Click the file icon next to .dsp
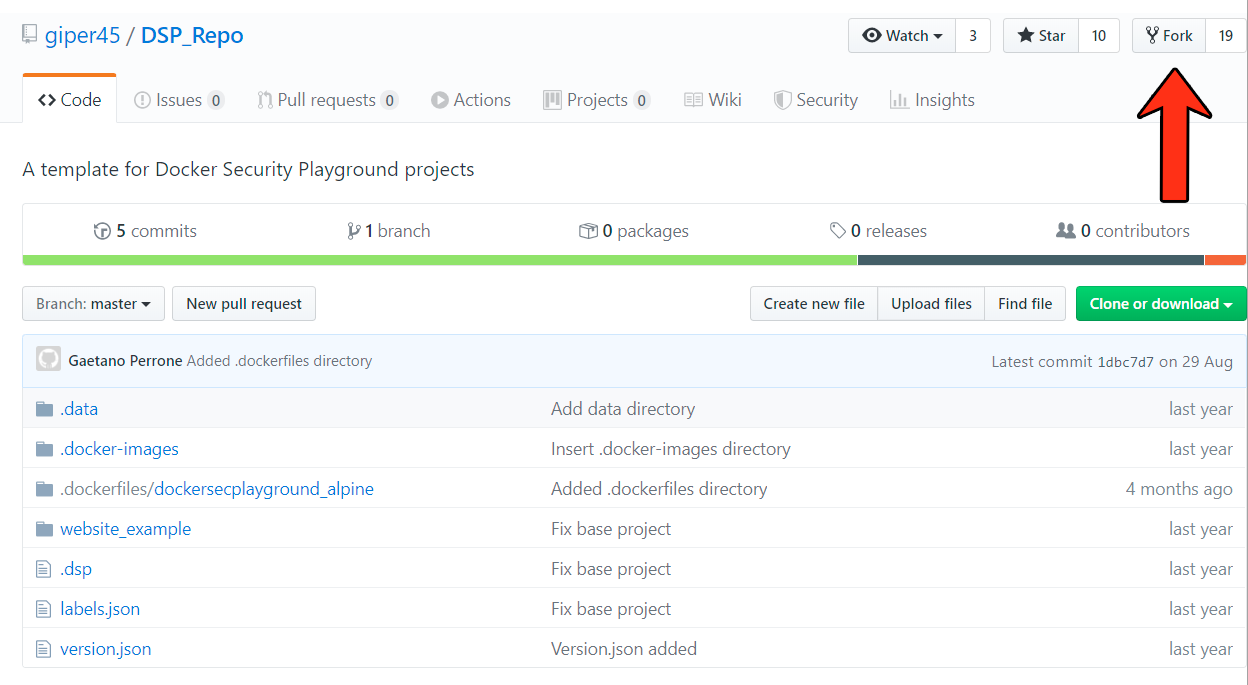The width and height of the screenshot is (1248, 685). click(x=43, y=569)
